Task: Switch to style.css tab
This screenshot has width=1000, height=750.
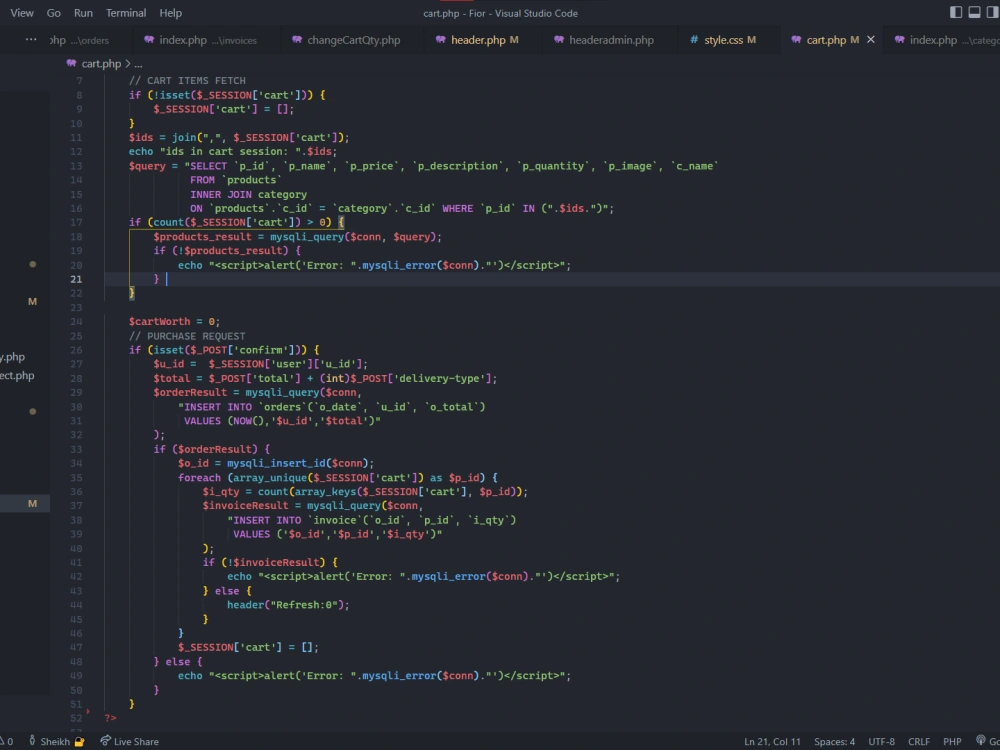Action: [x=723, y=40]
